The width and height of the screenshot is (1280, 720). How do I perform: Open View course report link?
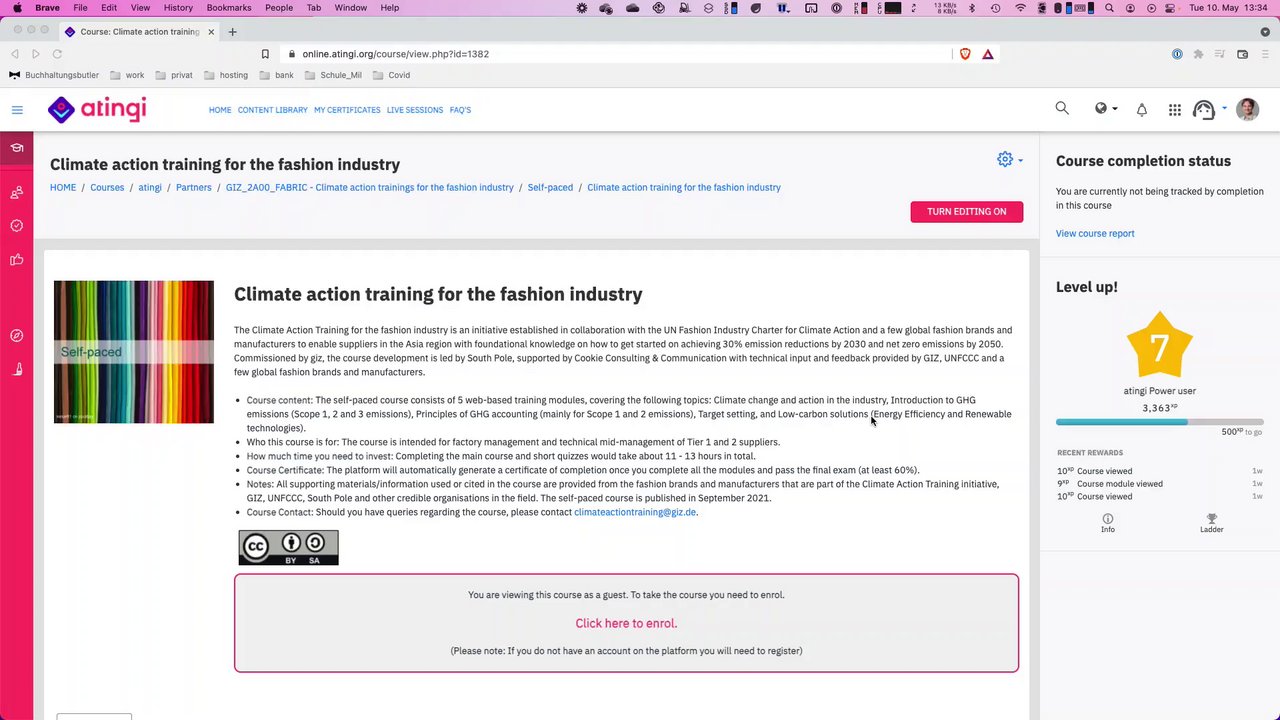pyautogui.click(x=1095, y=233)
